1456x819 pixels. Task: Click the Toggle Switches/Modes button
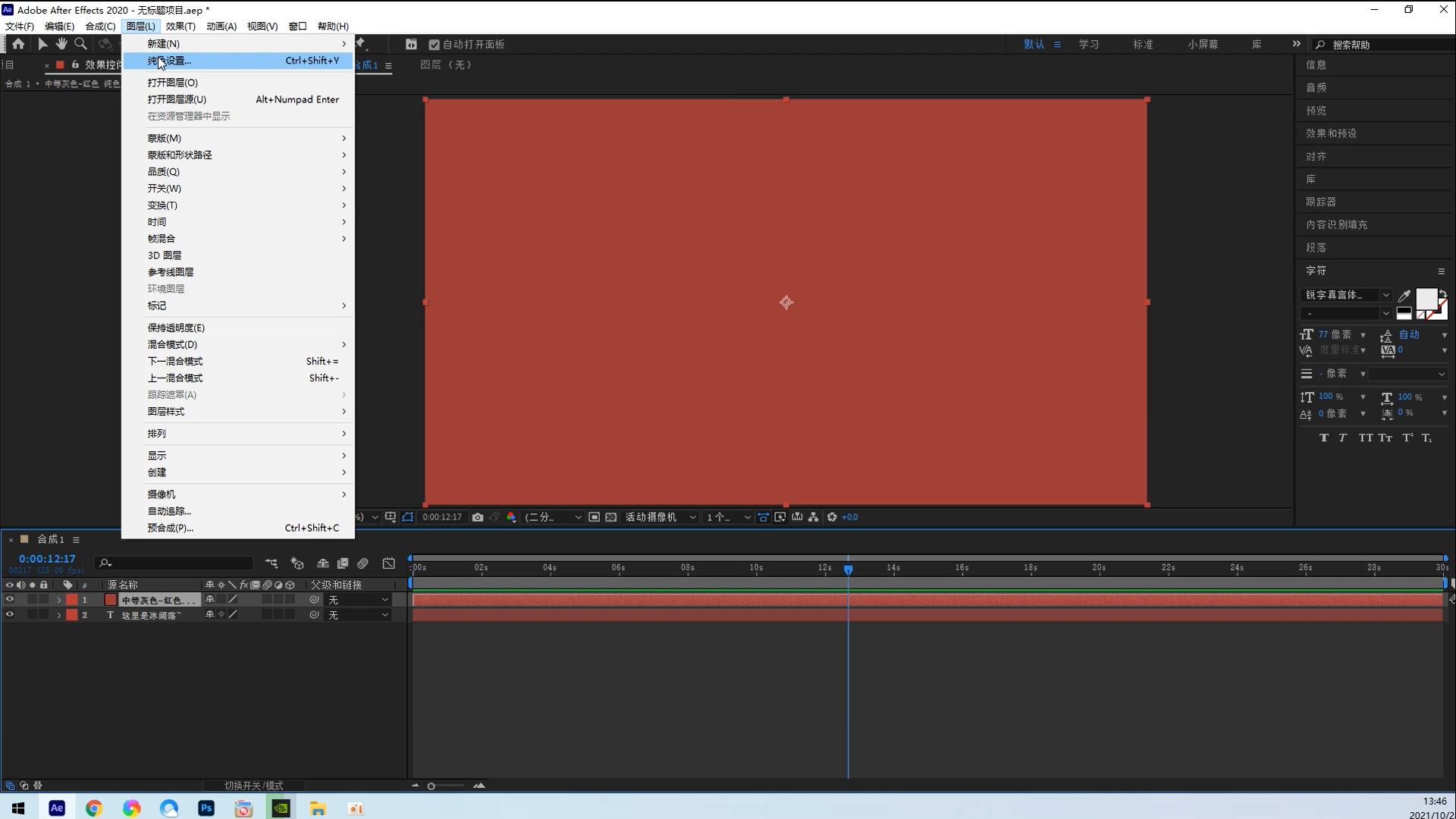tap(253, 786)
